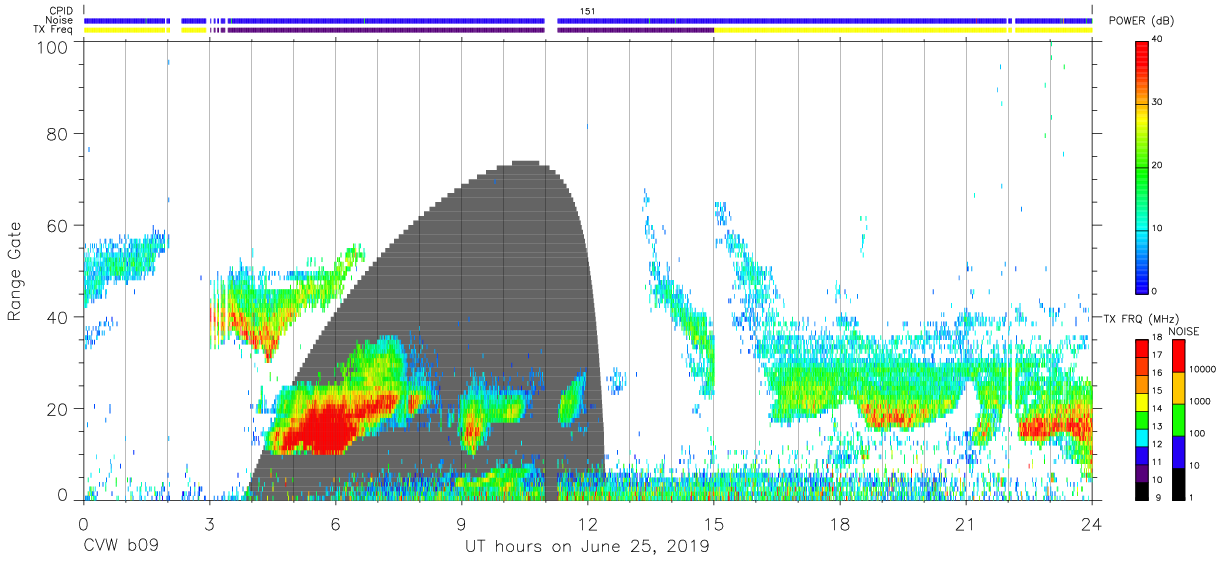Click x-axis tick label 12
The image size is (1228, 567).
coord(588,526)
